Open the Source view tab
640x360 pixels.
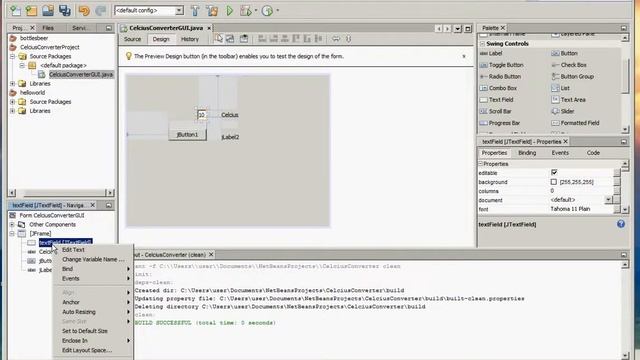133,39
